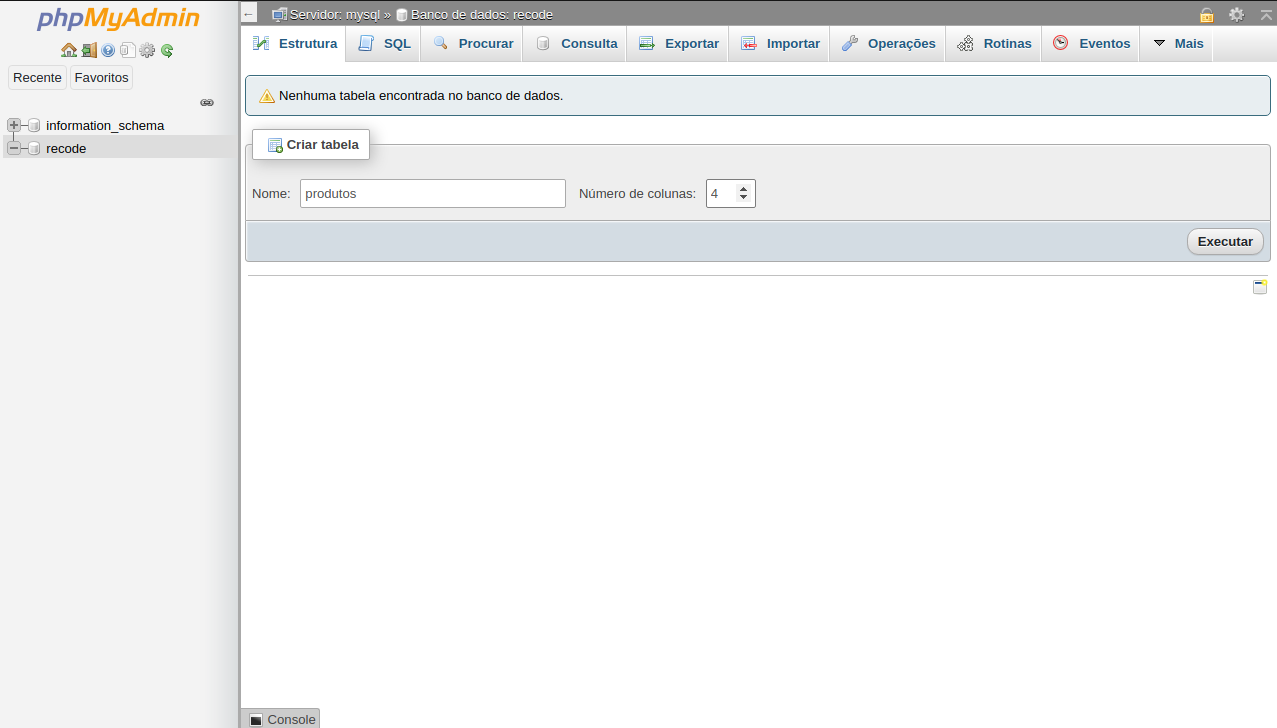Switch to the Estrutura tab
This screenshot has width=1277, height=728.
295,44
